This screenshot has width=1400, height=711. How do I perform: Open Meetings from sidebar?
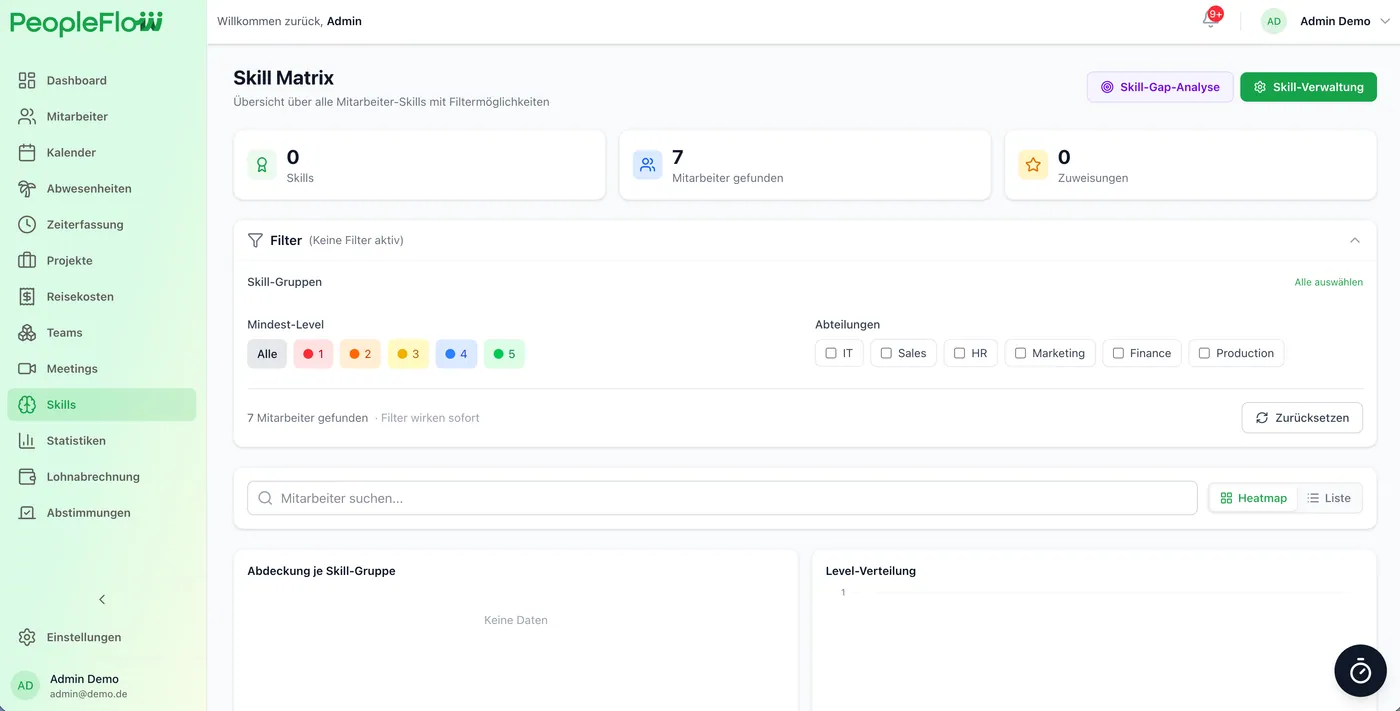click(101, 368)
